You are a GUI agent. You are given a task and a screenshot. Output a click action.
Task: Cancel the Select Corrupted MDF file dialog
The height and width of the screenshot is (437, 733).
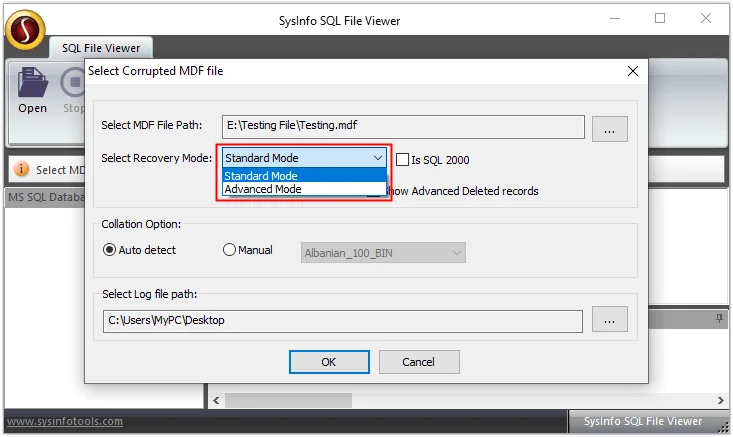coord(419,362)
